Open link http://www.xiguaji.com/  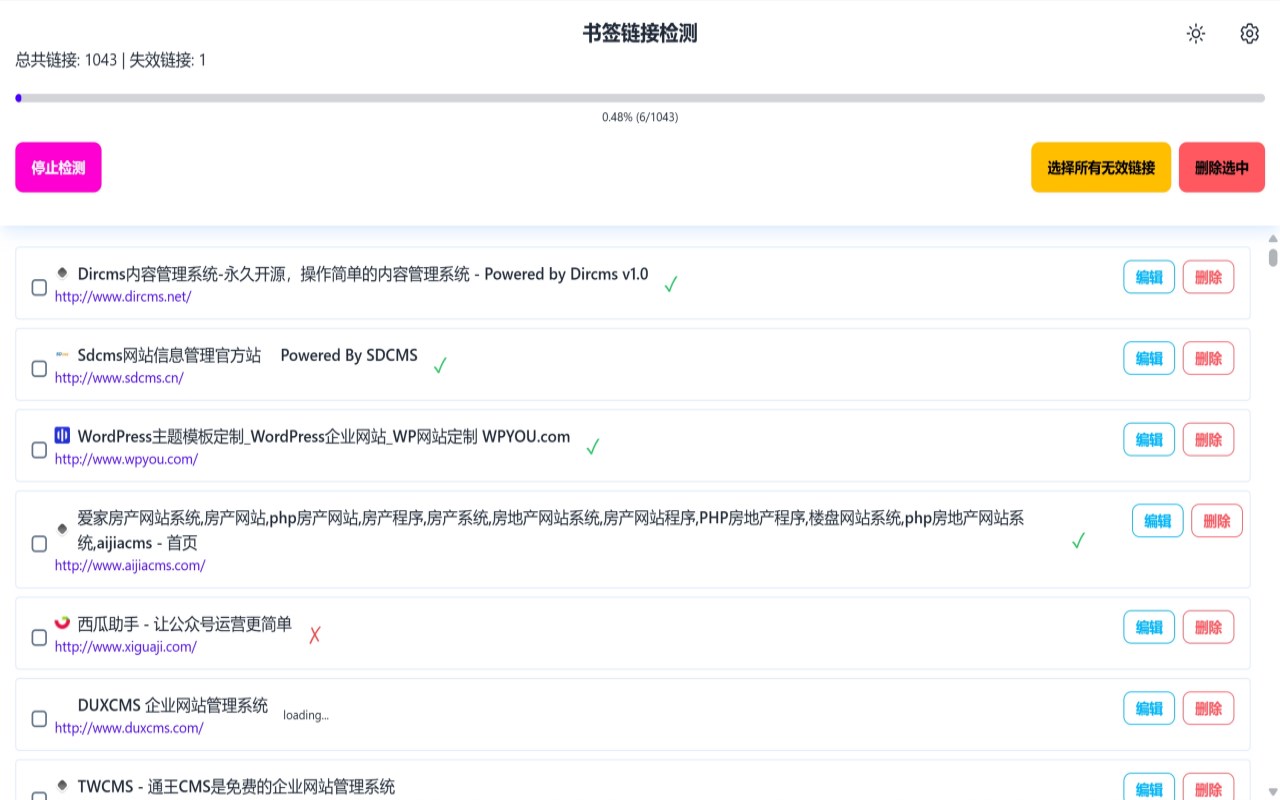pos(126,647)
